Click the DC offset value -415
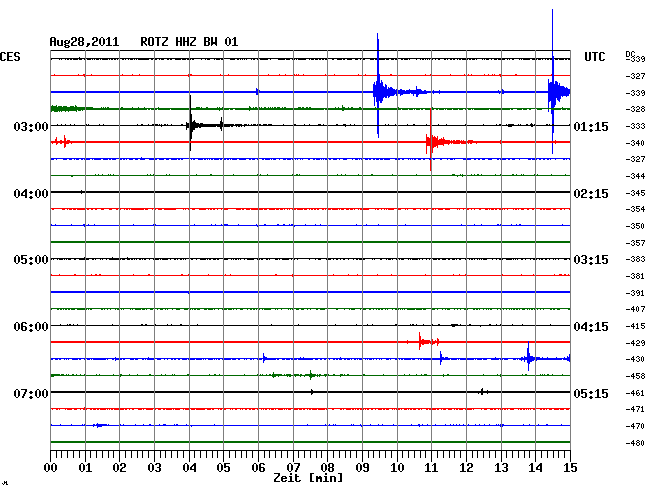 635,326
